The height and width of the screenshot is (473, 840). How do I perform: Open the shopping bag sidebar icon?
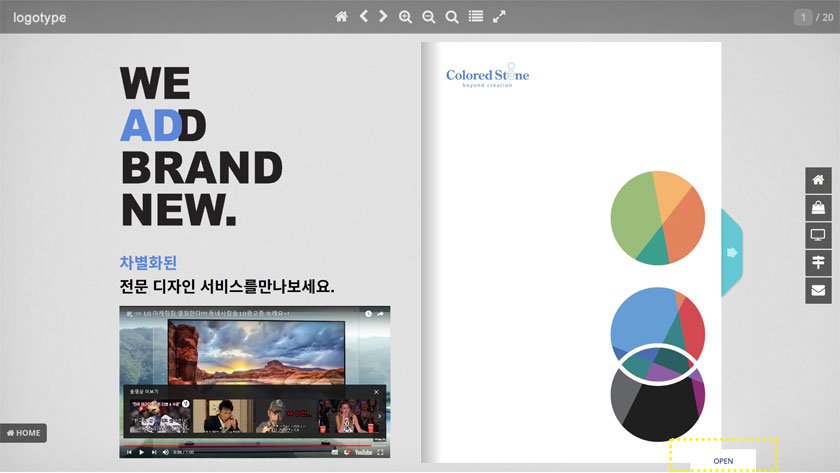[x=818, y=208]
